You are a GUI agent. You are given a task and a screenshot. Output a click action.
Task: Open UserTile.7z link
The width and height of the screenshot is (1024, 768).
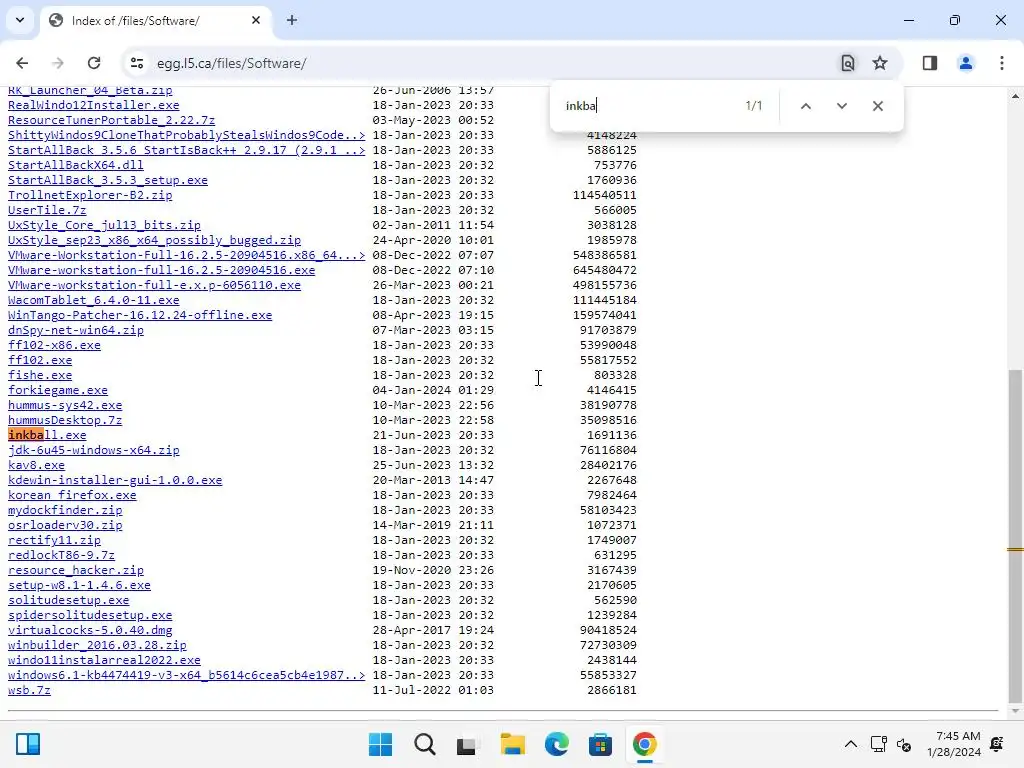tap(47, 210)
